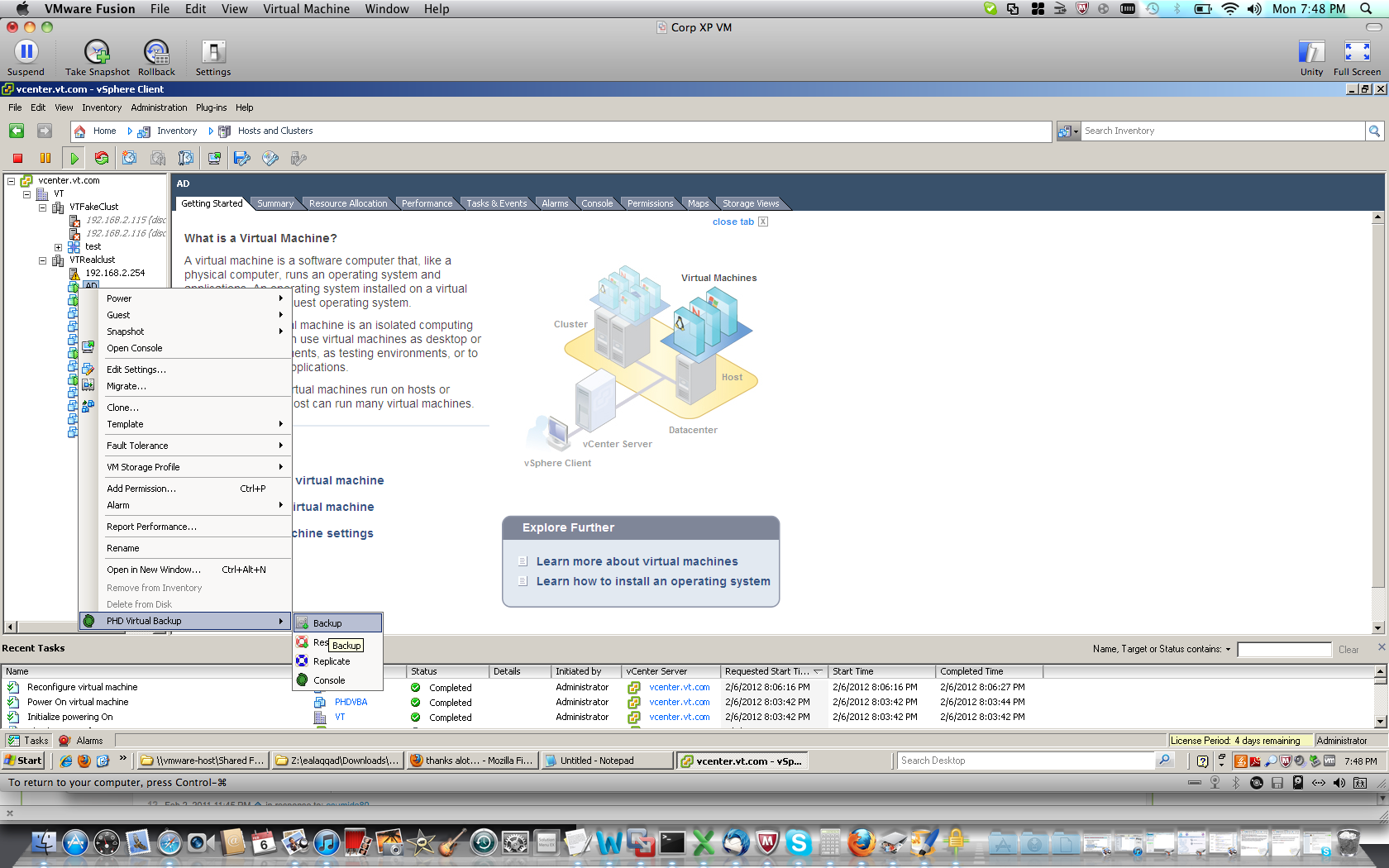Select host 192.168.2.254 in the tree

coord(115,273)
